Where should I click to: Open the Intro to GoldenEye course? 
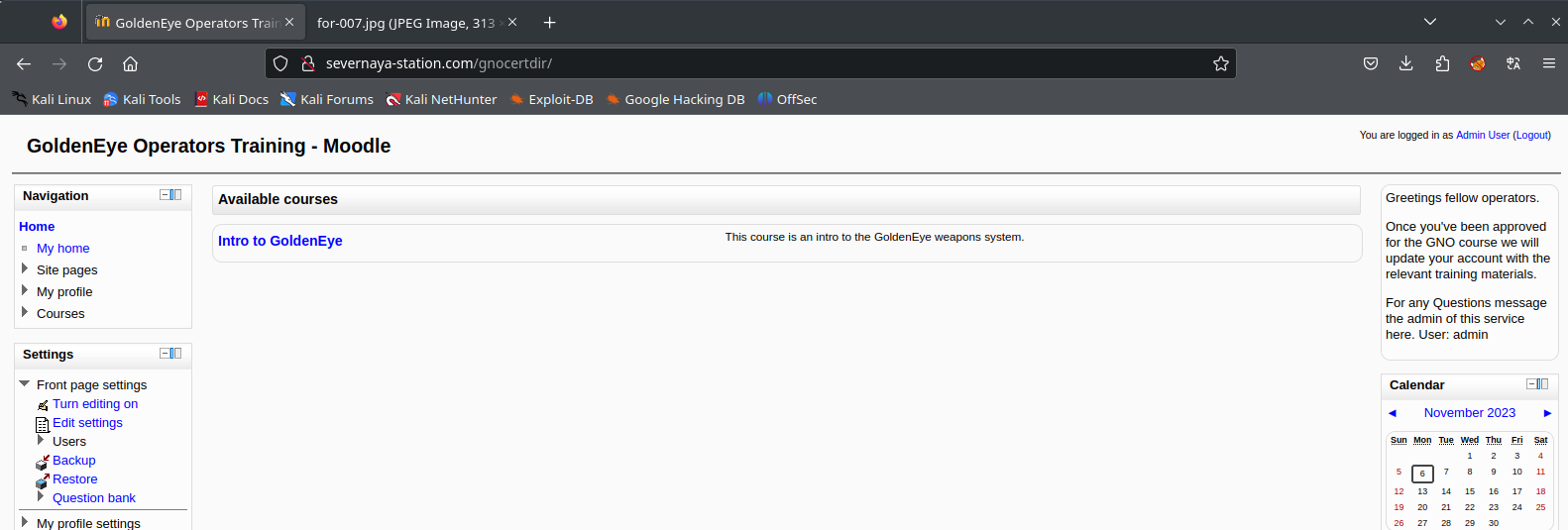pyautogui.click(x=280, y=241)
